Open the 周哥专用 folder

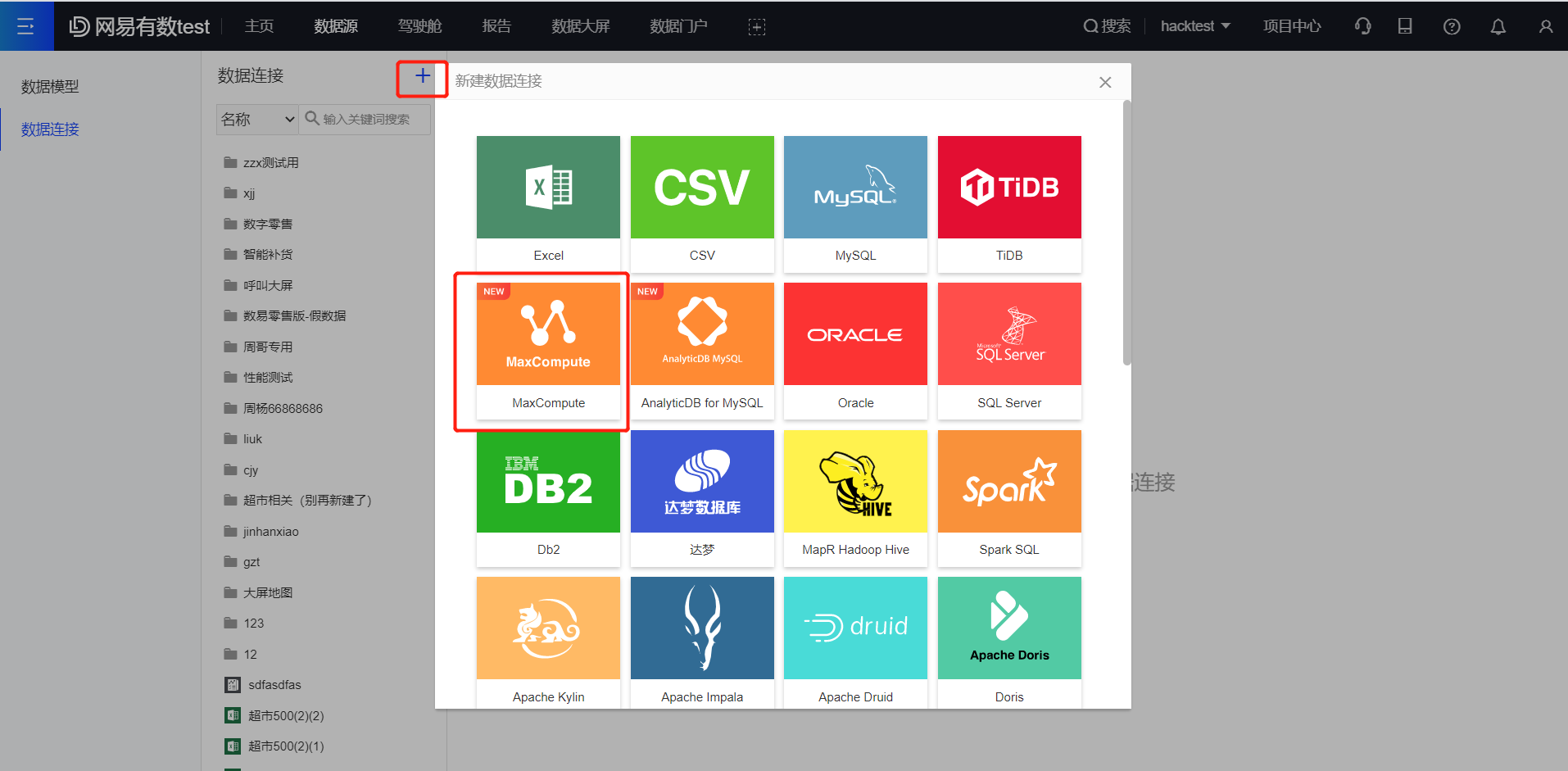point(258,347)
